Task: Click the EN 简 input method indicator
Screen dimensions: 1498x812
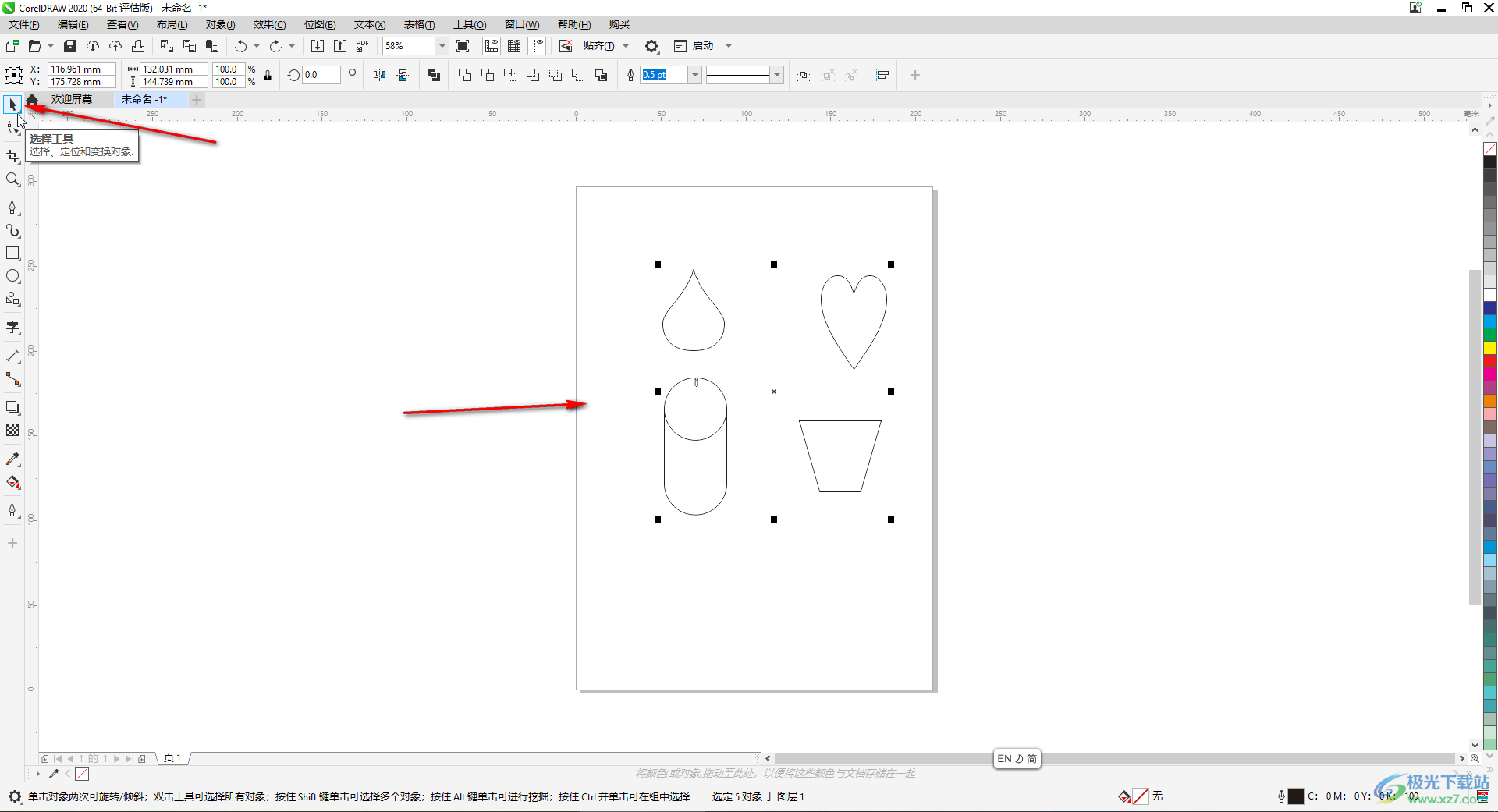Action: coord(1017,758)
